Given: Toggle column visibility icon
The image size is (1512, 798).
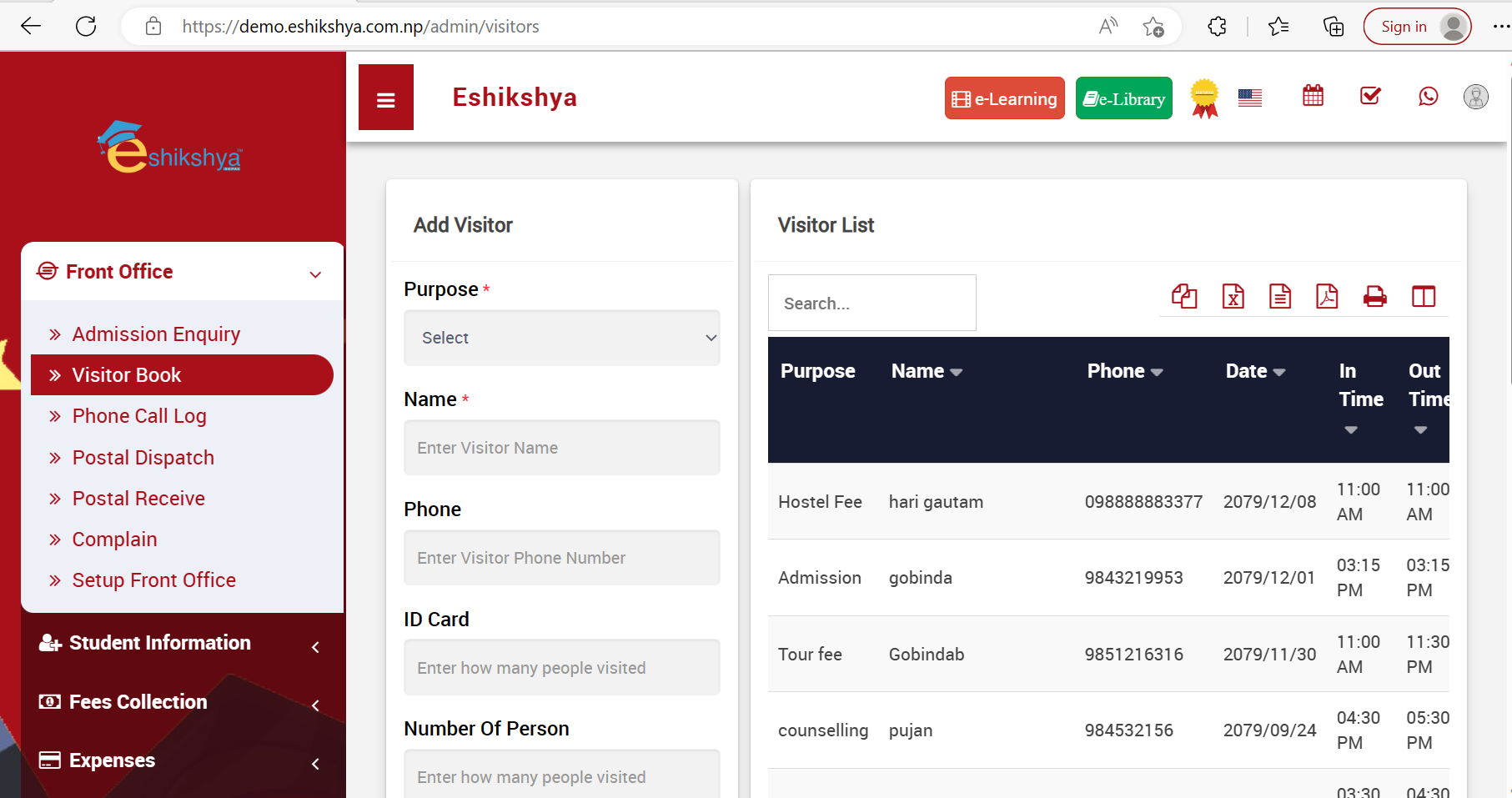Looking at the screenshot, I should (1423, 297).
